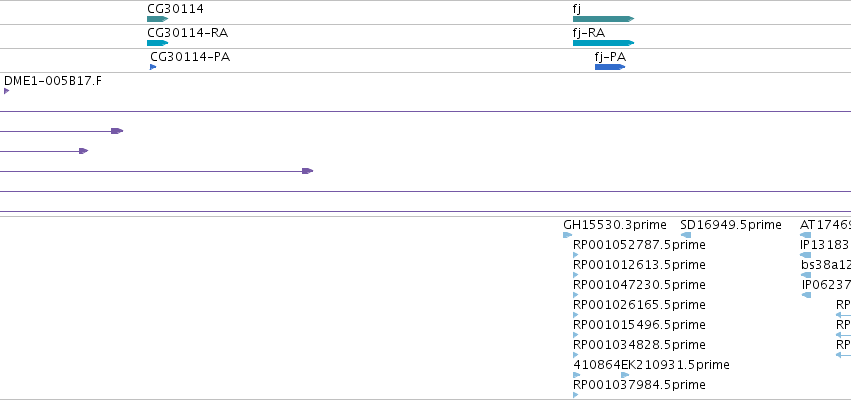Click the bs38a12 left-pointing EST arrow
Screen dimensions: 851x400
(x=806, y=275)
